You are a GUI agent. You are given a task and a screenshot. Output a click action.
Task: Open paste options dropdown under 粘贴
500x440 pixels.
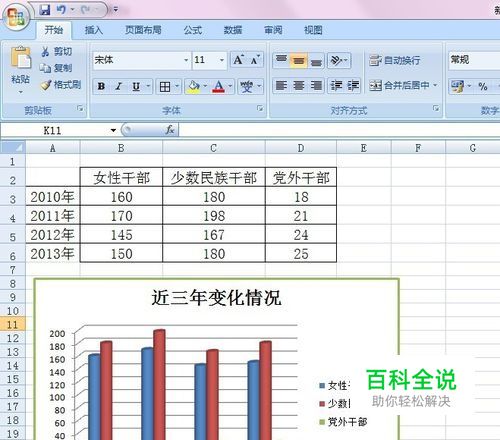coord(21,92)
